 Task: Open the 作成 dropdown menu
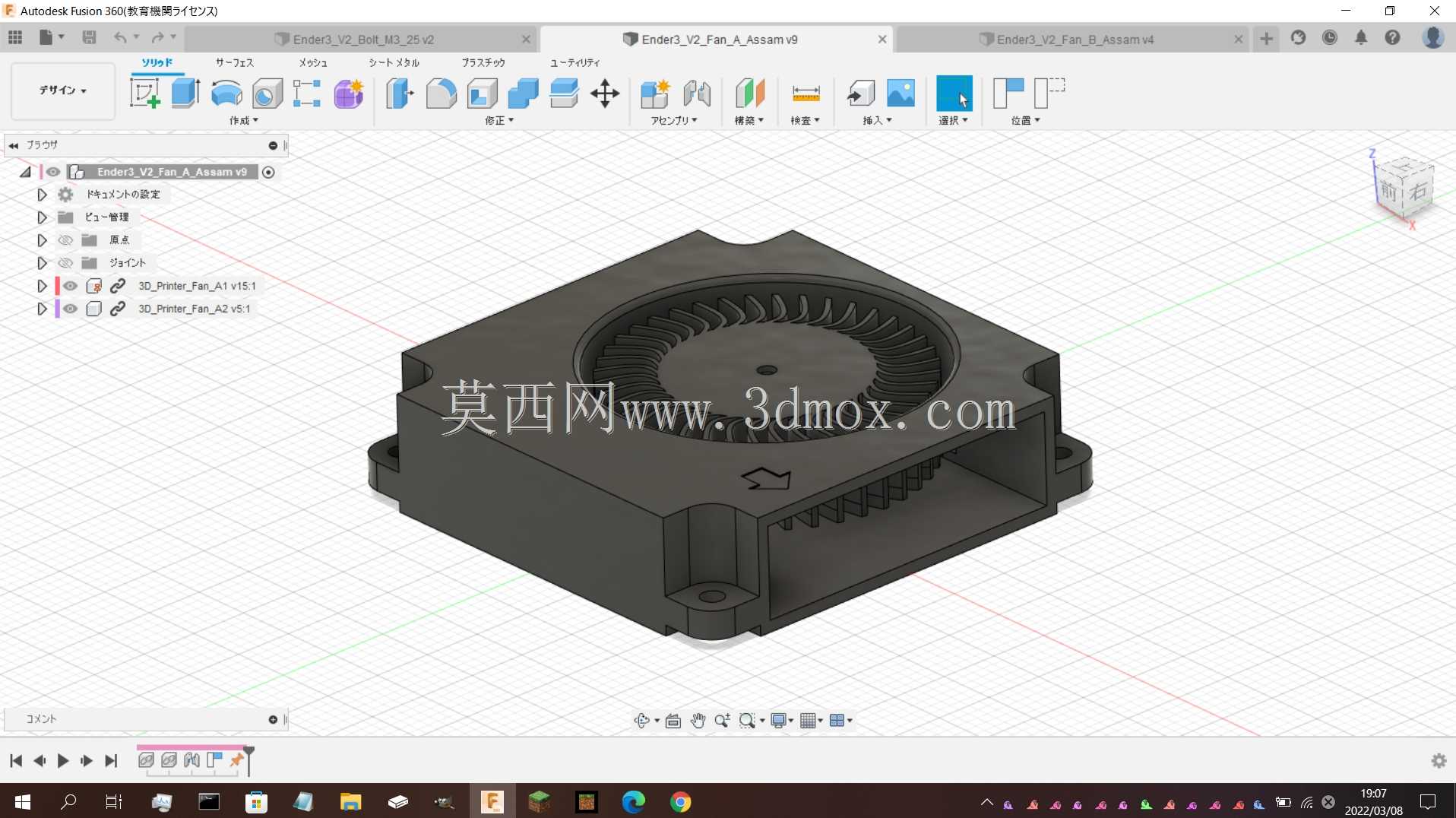click(x=244, y=121)
